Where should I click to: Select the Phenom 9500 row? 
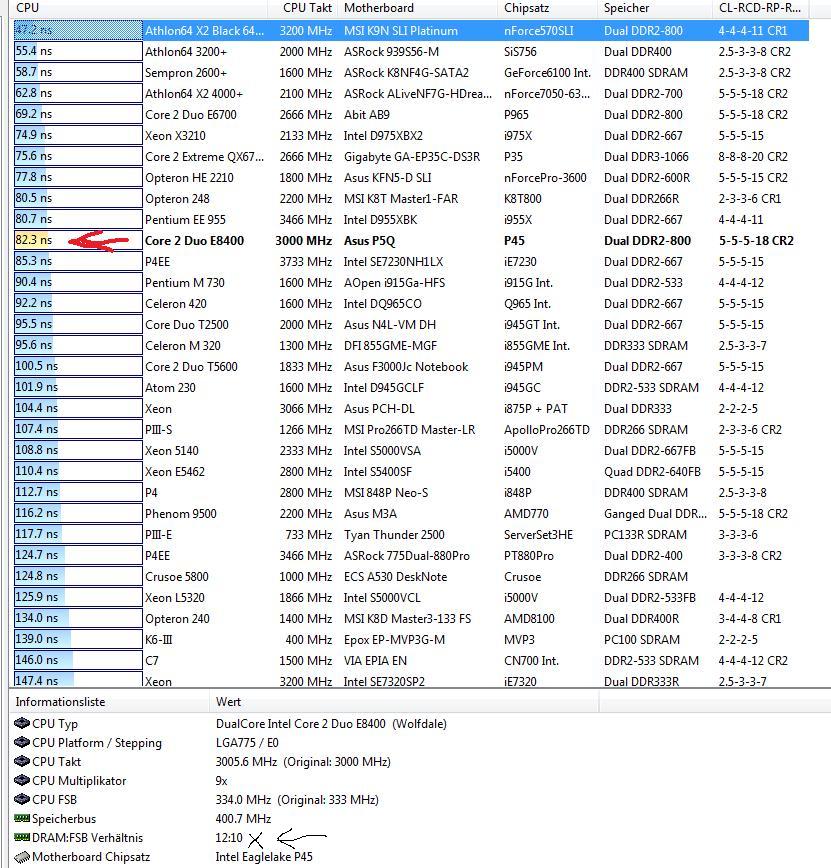point(411,514)
